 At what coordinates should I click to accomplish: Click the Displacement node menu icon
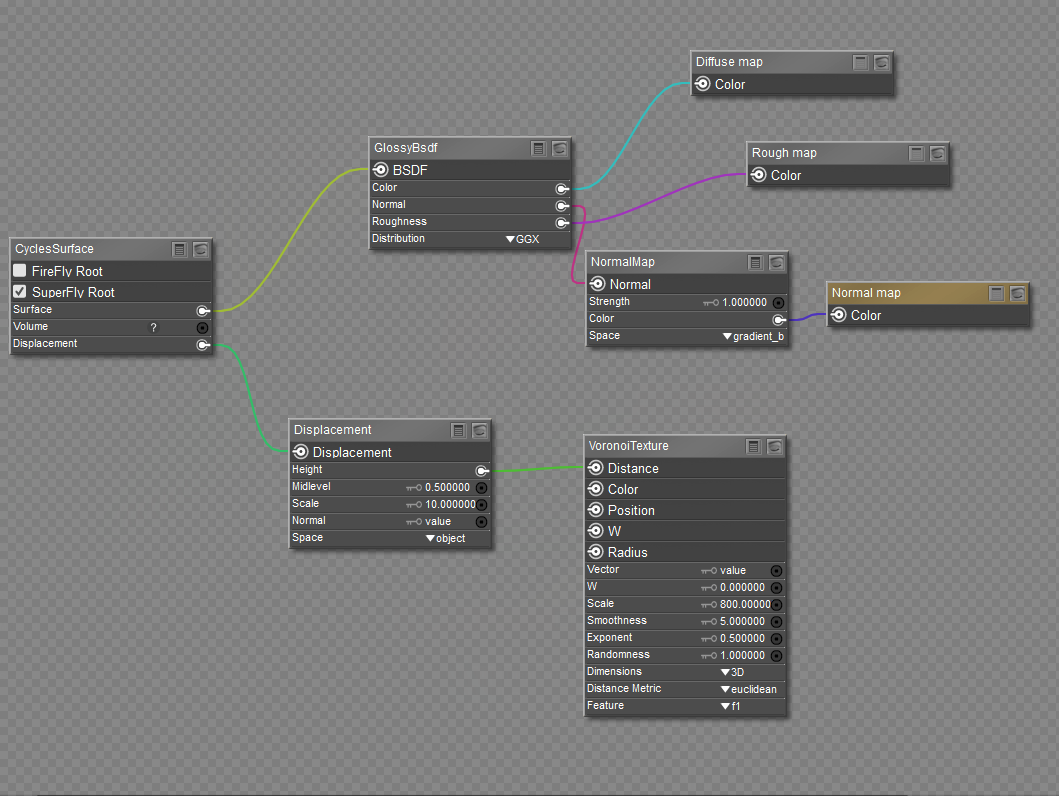pyautogui.click(x=458, y=431)
